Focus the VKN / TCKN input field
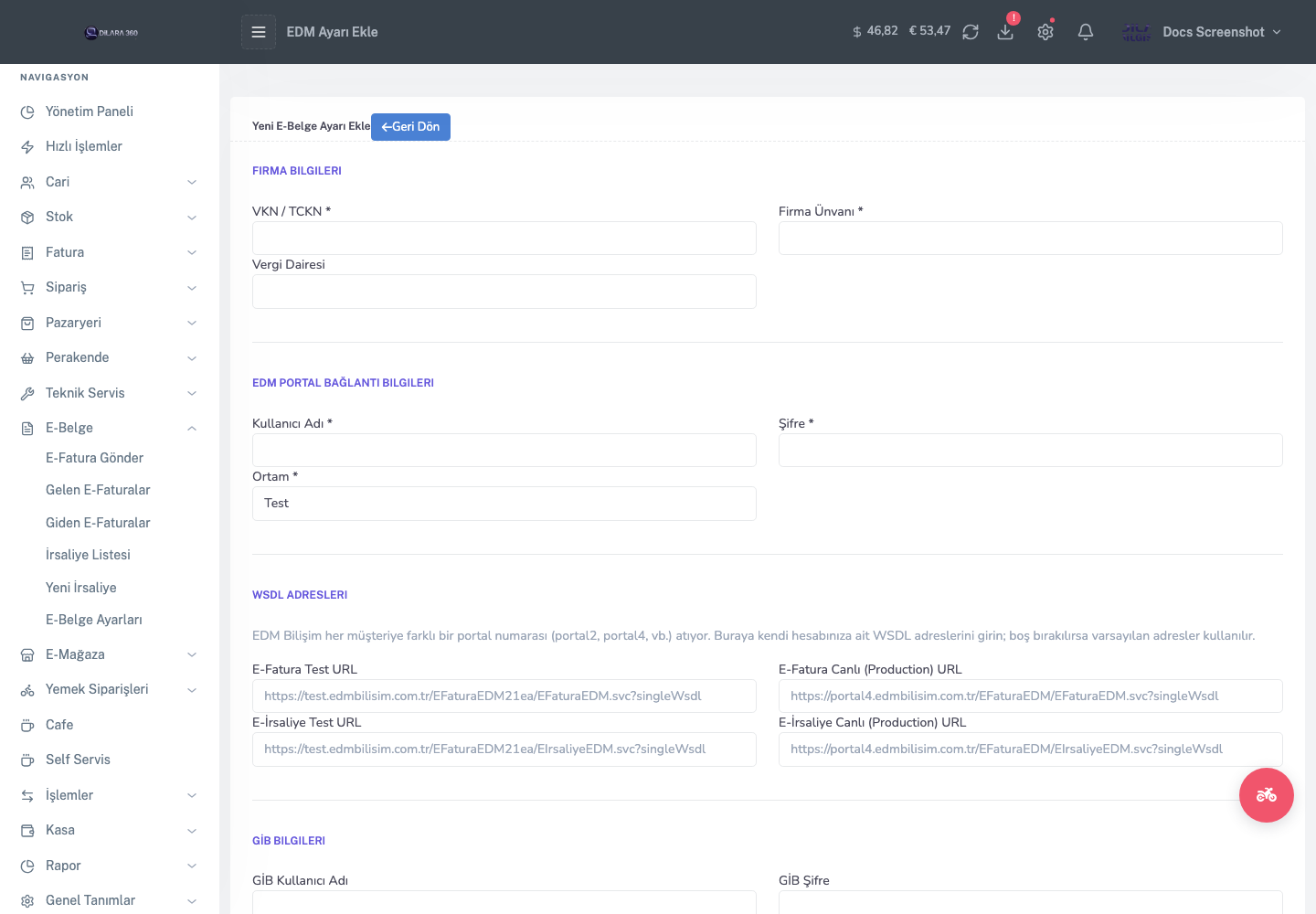1316x914 pixels. (x=504, y=239)
